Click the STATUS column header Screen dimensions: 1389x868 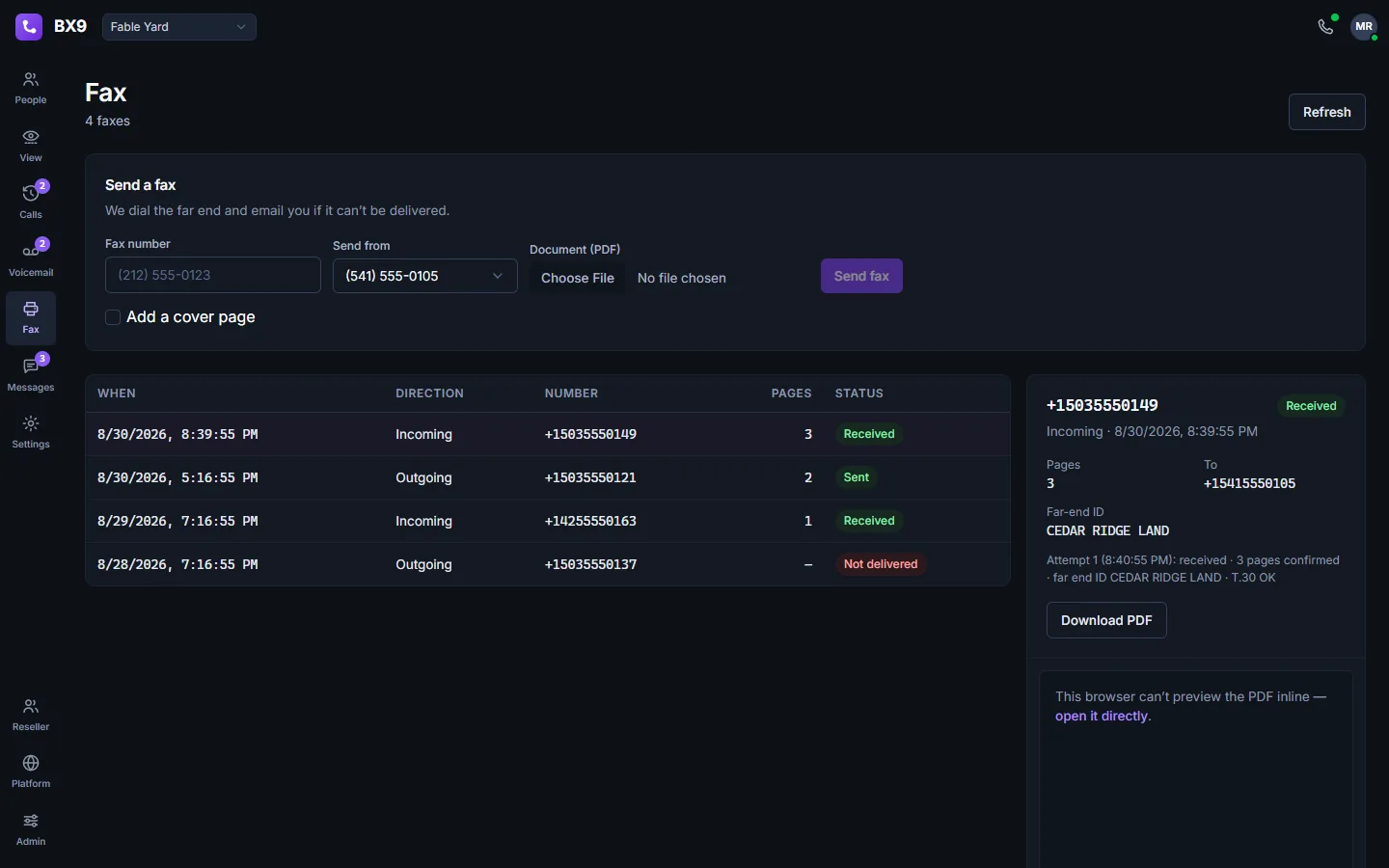point(859,393)
